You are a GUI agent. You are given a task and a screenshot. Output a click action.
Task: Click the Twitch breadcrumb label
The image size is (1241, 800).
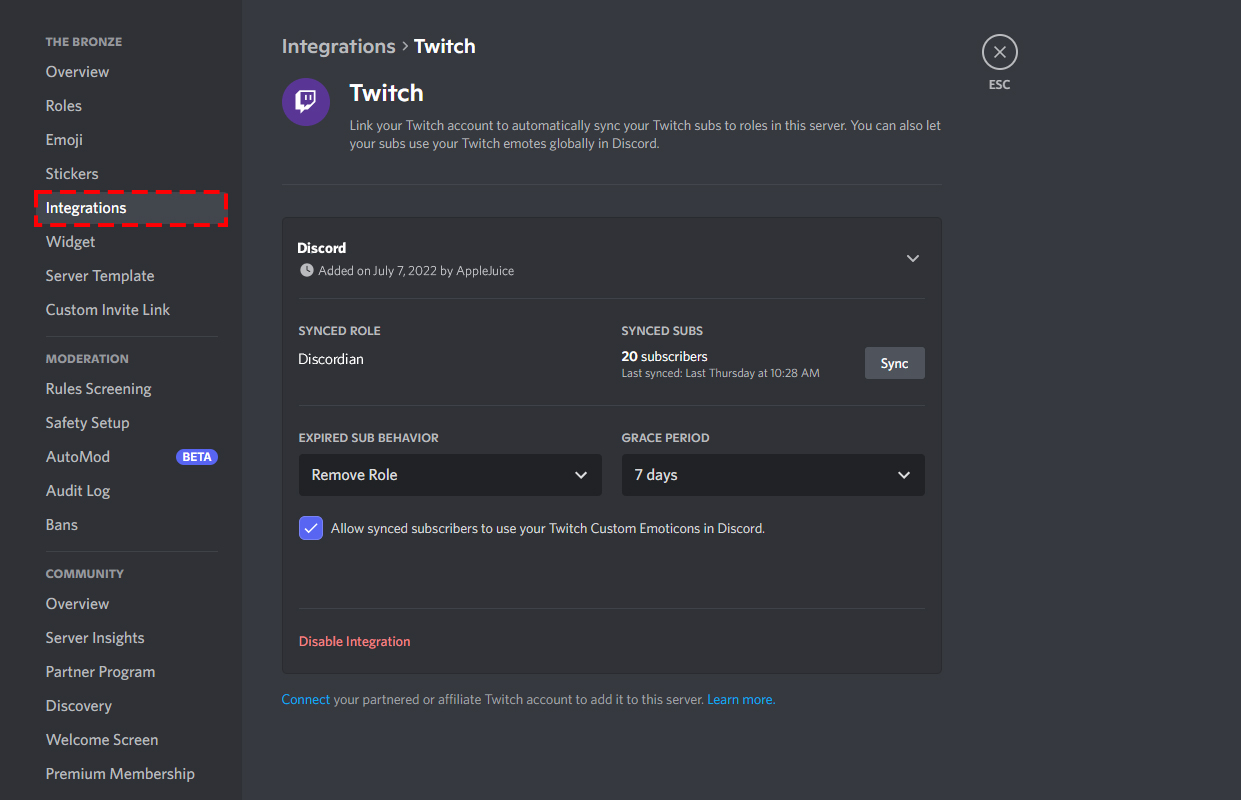(445, 46)
